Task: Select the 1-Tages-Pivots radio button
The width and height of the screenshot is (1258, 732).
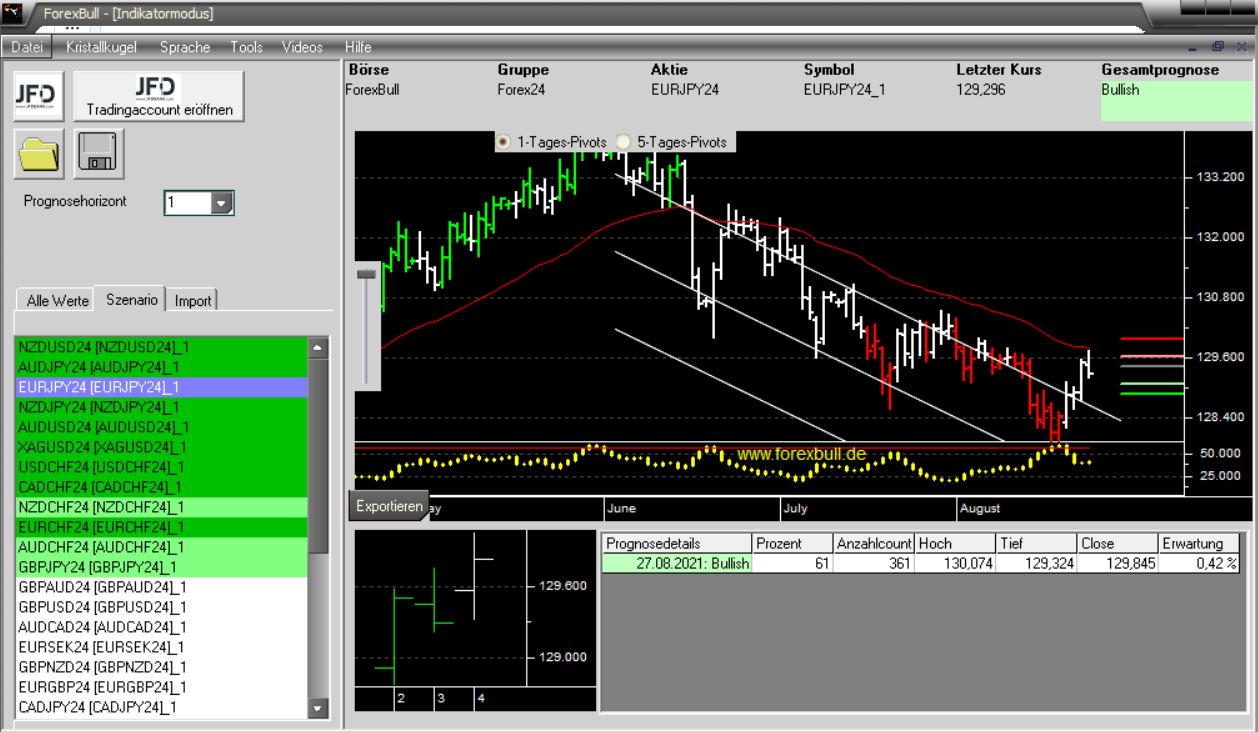Action: click(503, 143)
